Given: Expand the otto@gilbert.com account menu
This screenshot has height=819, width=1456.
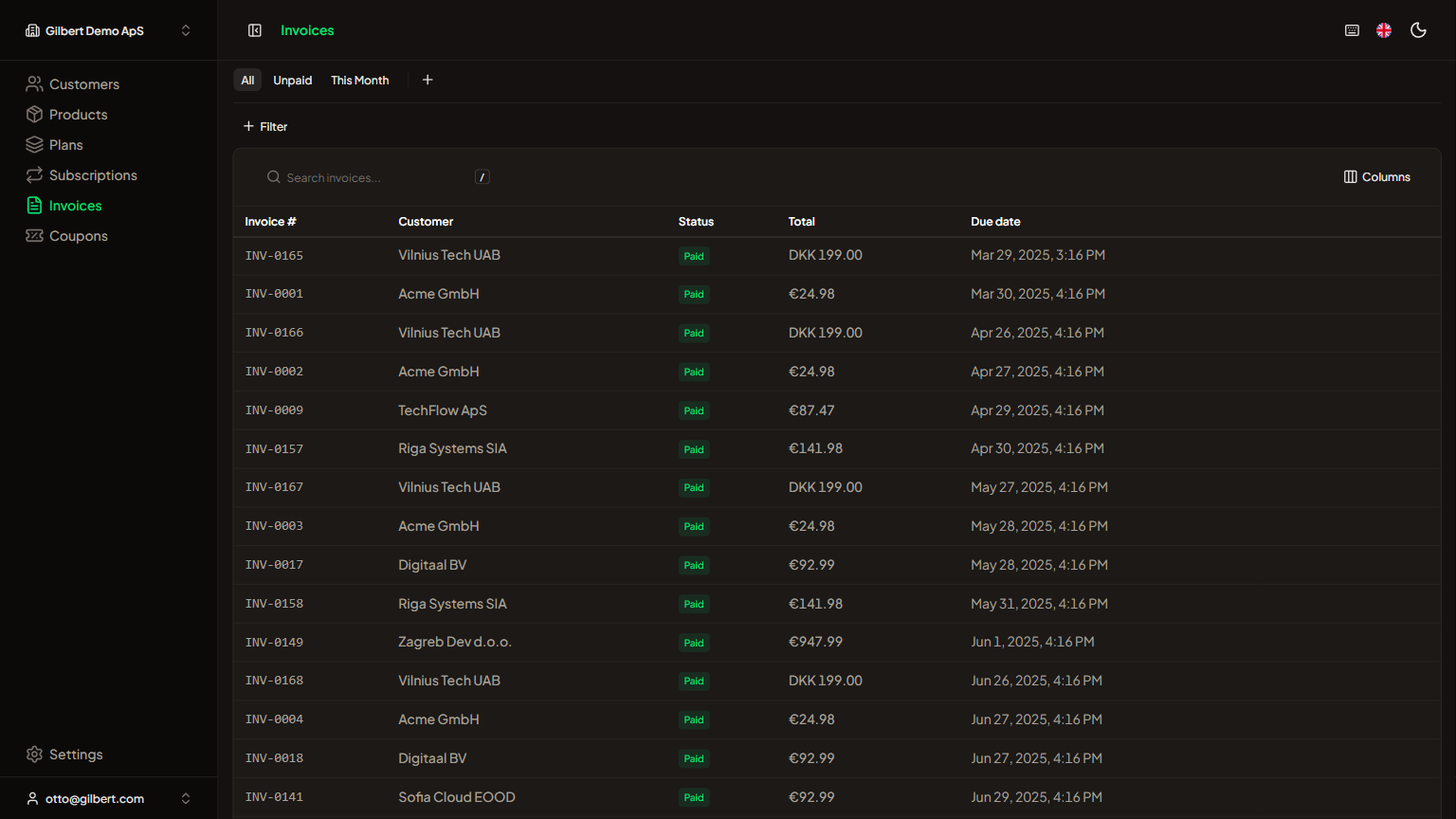Looking at the screenshot, I should (186, 798).
